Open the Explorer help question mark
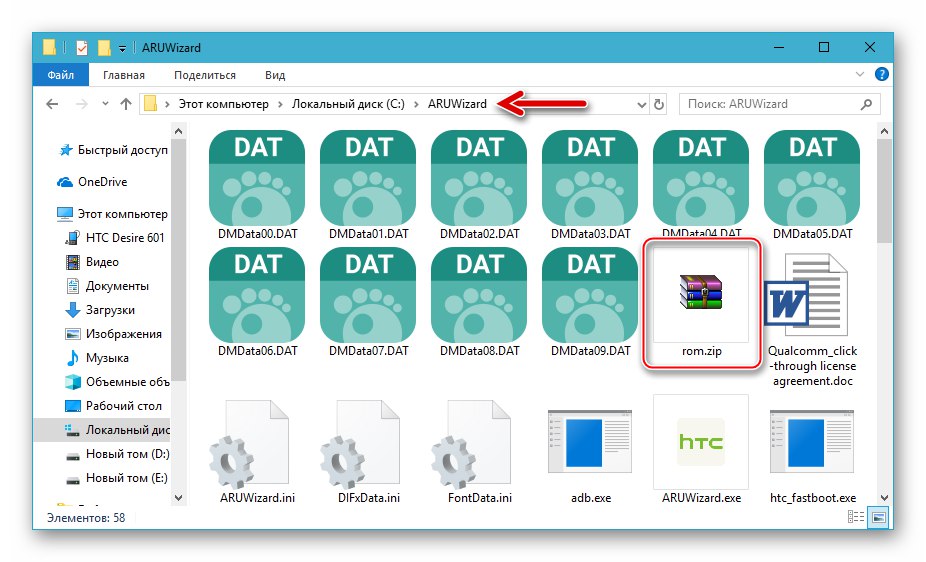The width and height of the screenshot is (926, 562). coord(881,74)
